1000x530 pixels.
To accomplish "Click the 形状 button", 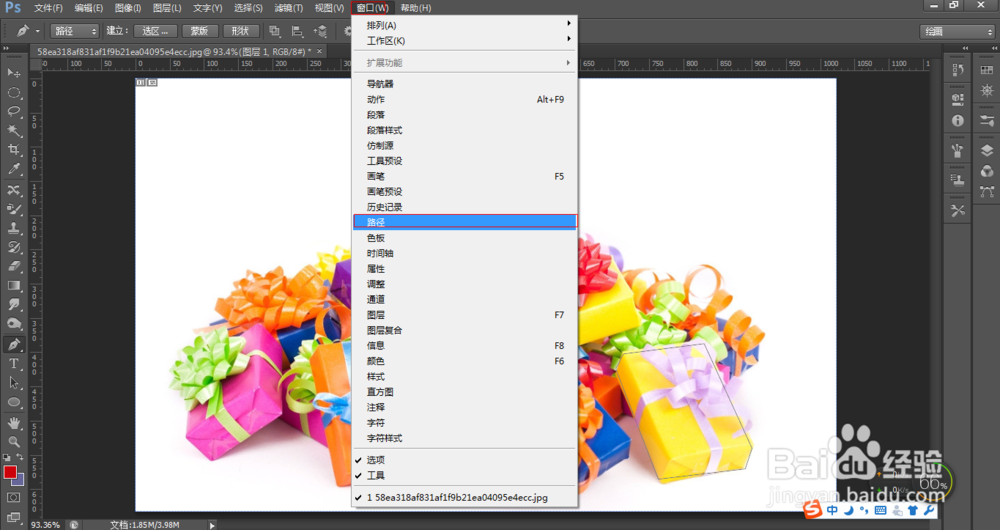I will [240, 31].
